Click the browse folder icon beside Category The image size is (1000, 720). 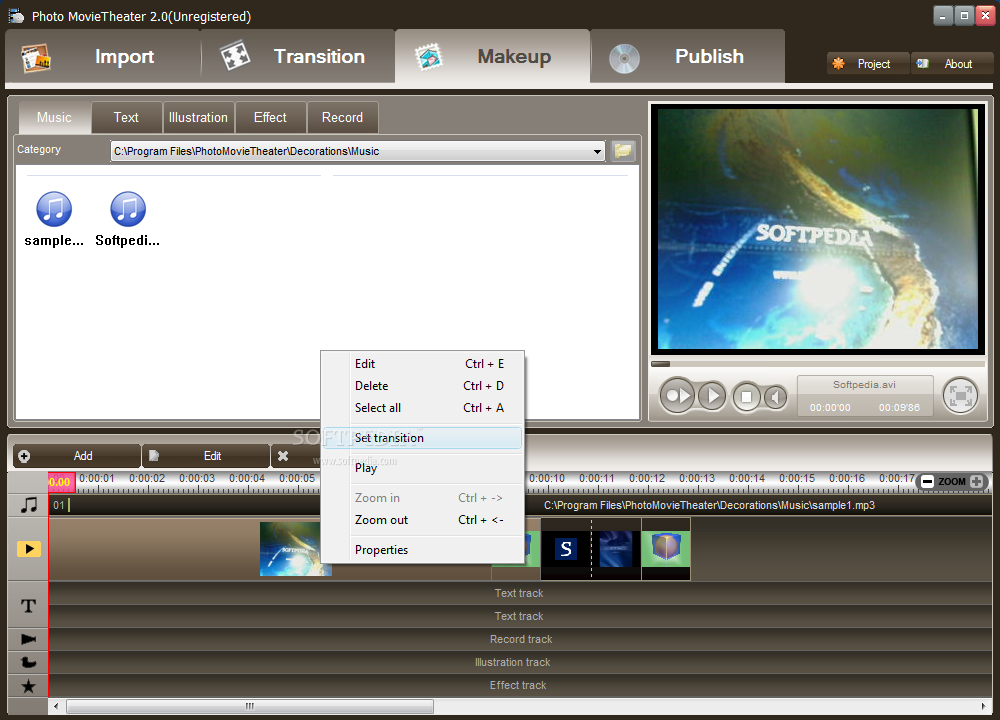point(623,151)
